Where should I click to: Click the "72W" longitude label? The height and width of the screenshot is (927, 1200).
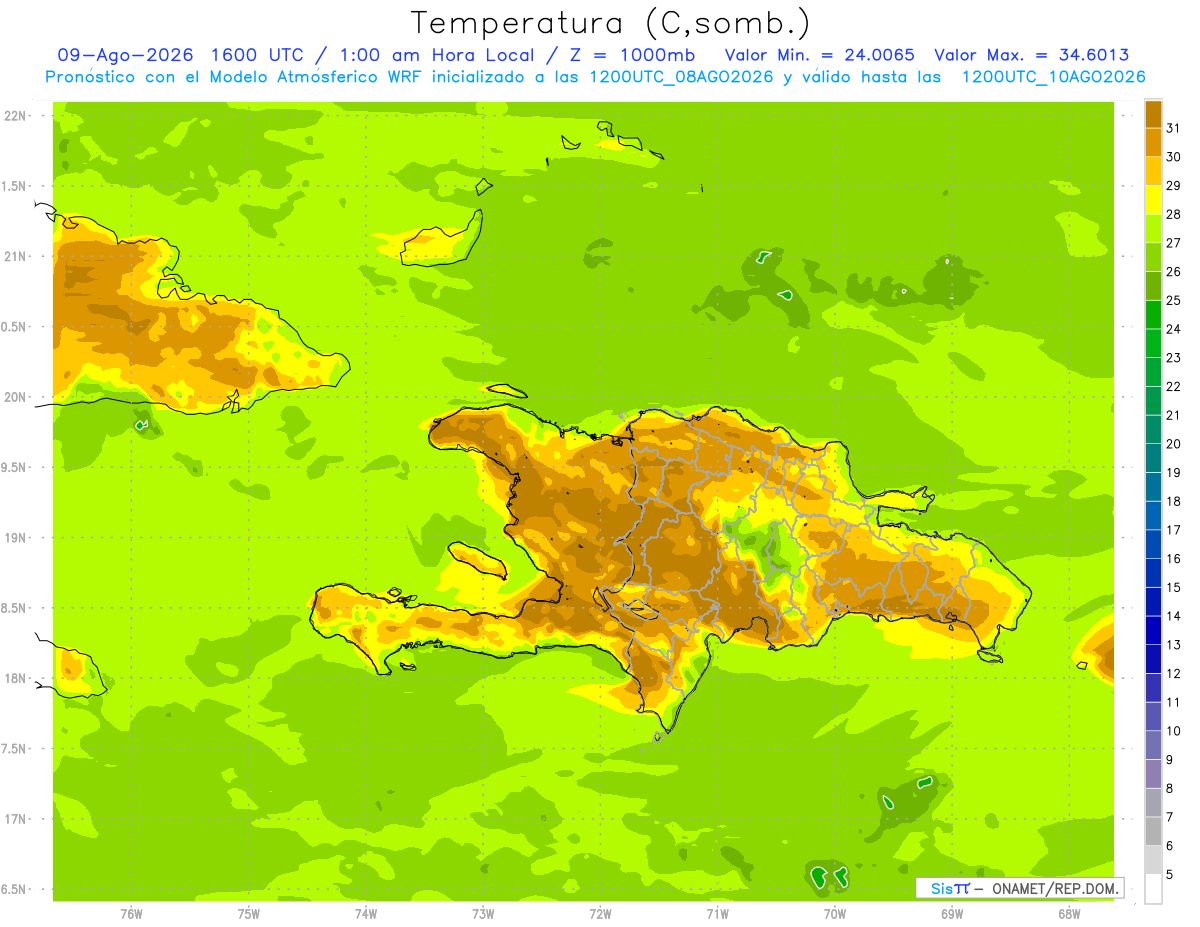[600, 913]
